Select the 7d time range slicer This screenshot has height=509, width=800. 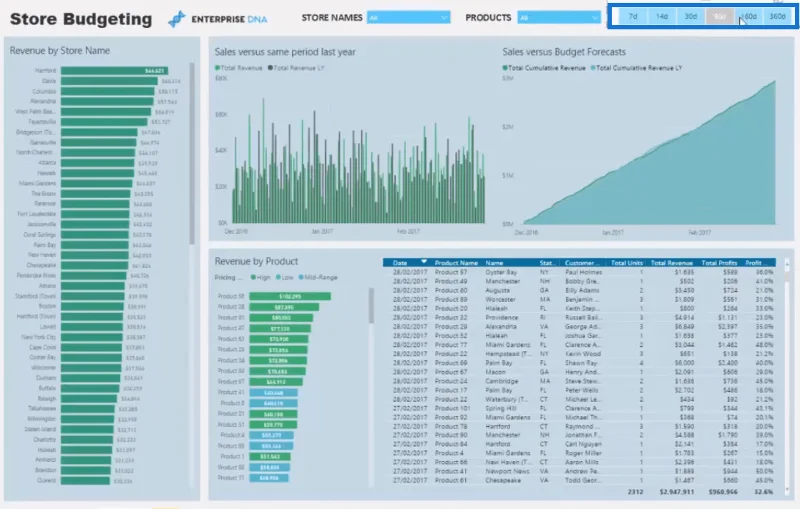(x=633, y=16)
